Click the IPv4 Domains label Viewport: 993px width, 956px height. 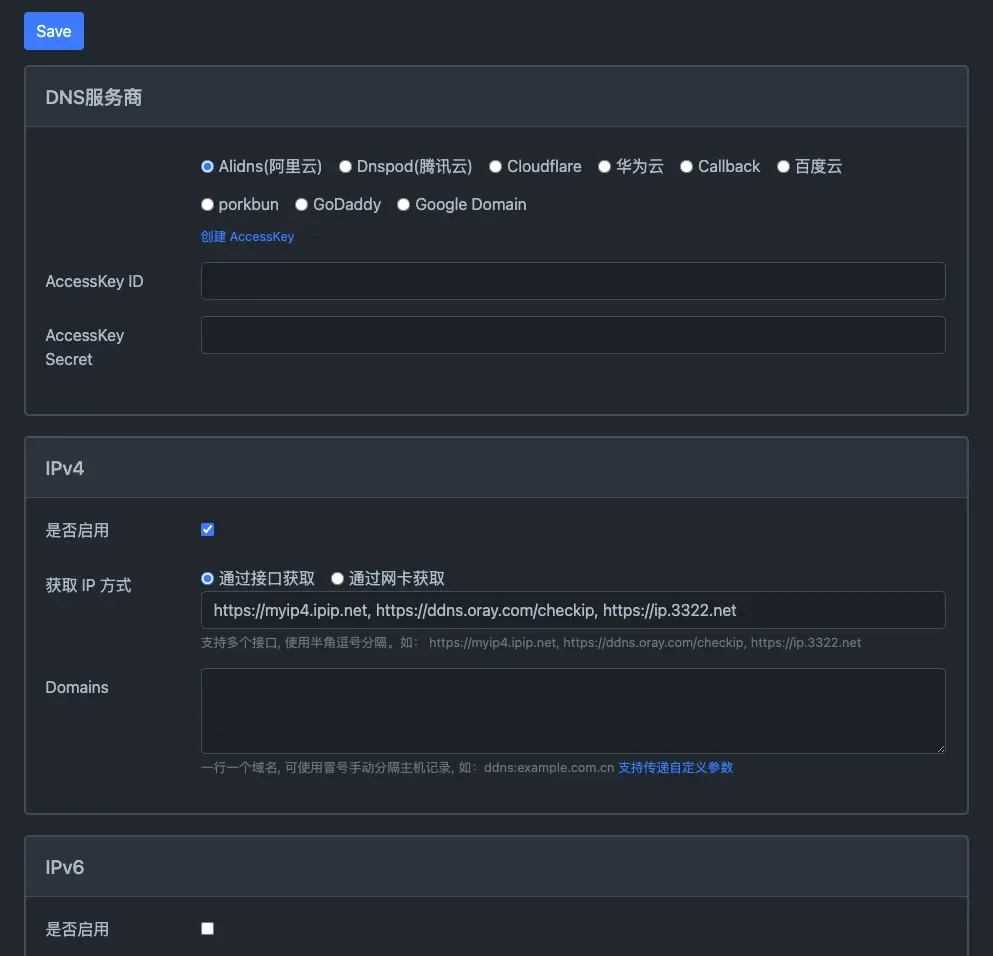coord(77,688)
